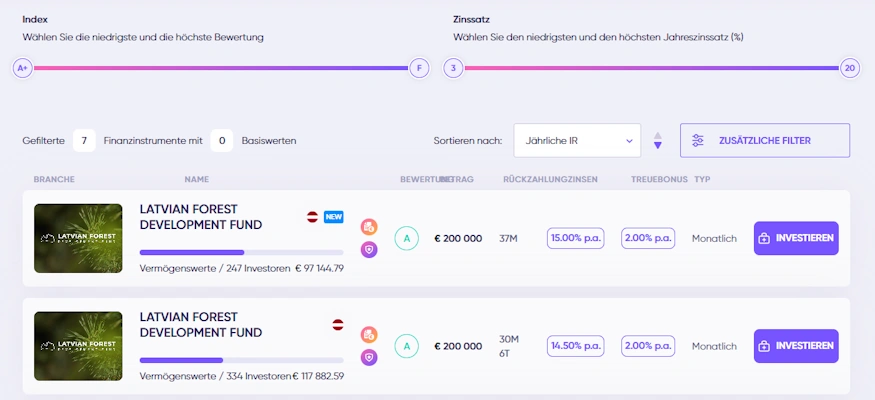The image size is (875, 400).
Task: Click the purple shield icon in second listing
Action: pos(369,357)
